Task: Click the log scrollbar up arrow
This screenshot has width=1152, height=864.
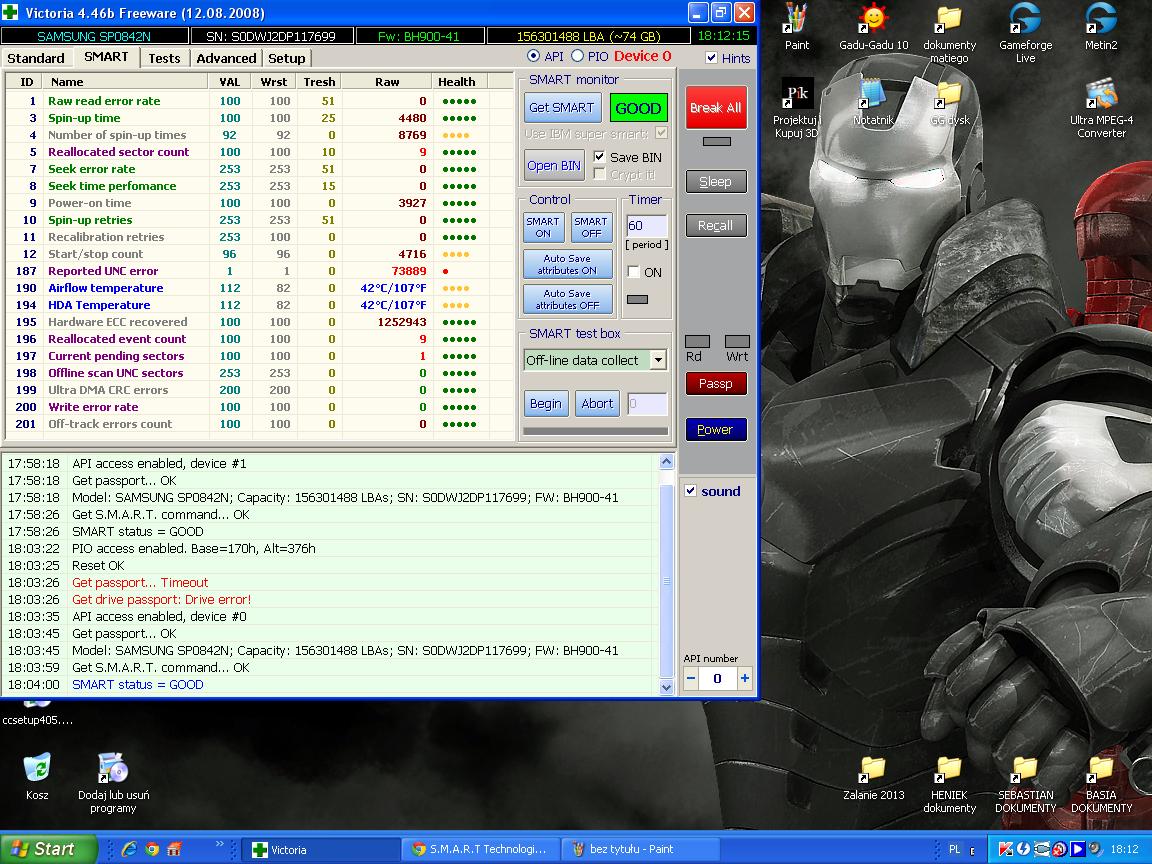Action: 666,461
